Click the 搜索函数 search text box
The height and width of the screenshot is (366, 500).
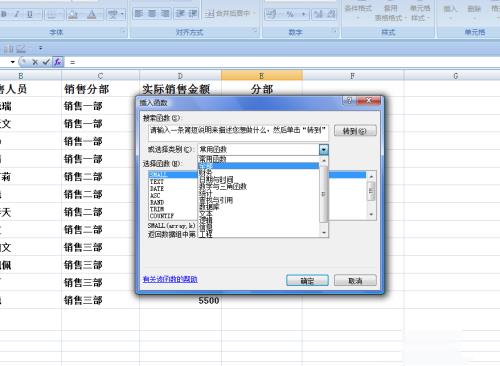pyautogui.click(x=238, y=133)
